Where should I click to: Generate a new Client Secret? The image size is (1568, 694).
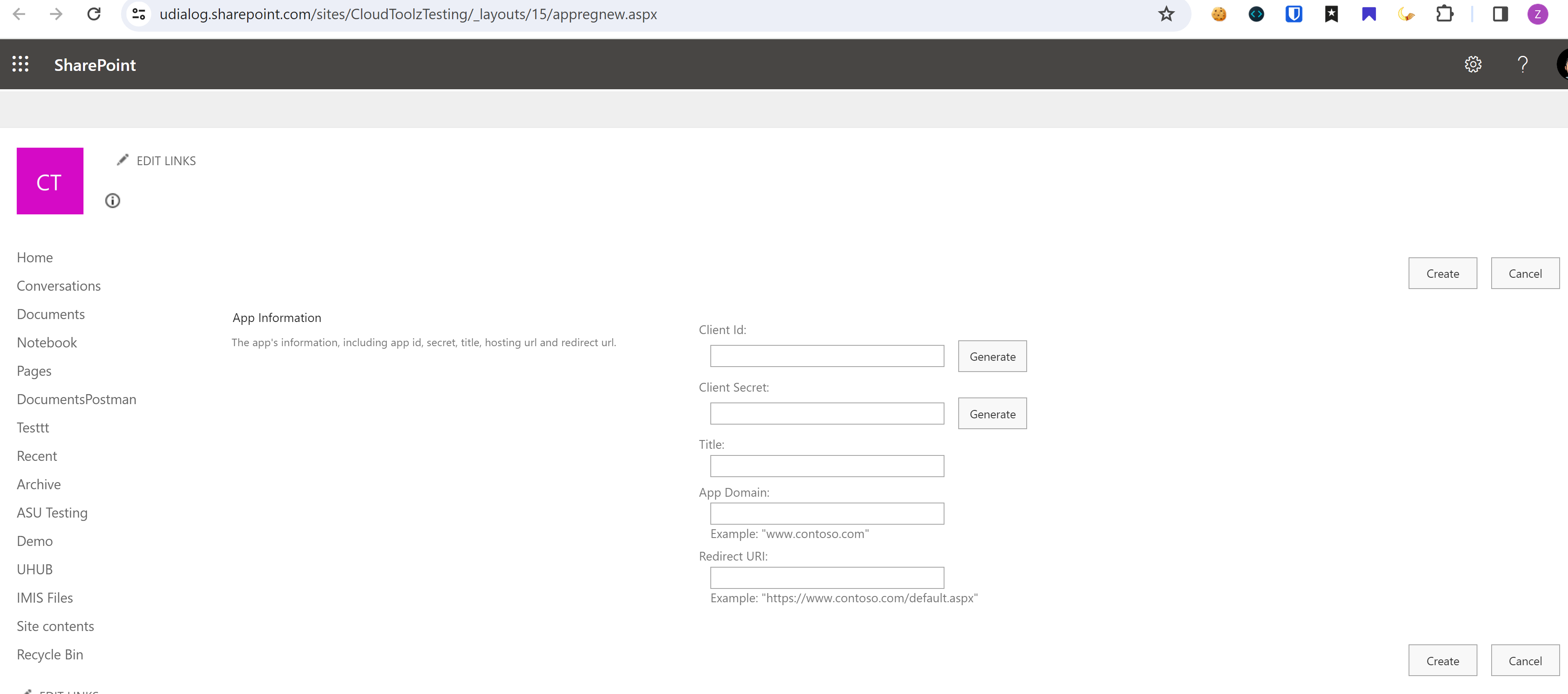pyautogui.click(x=992, y=414)
